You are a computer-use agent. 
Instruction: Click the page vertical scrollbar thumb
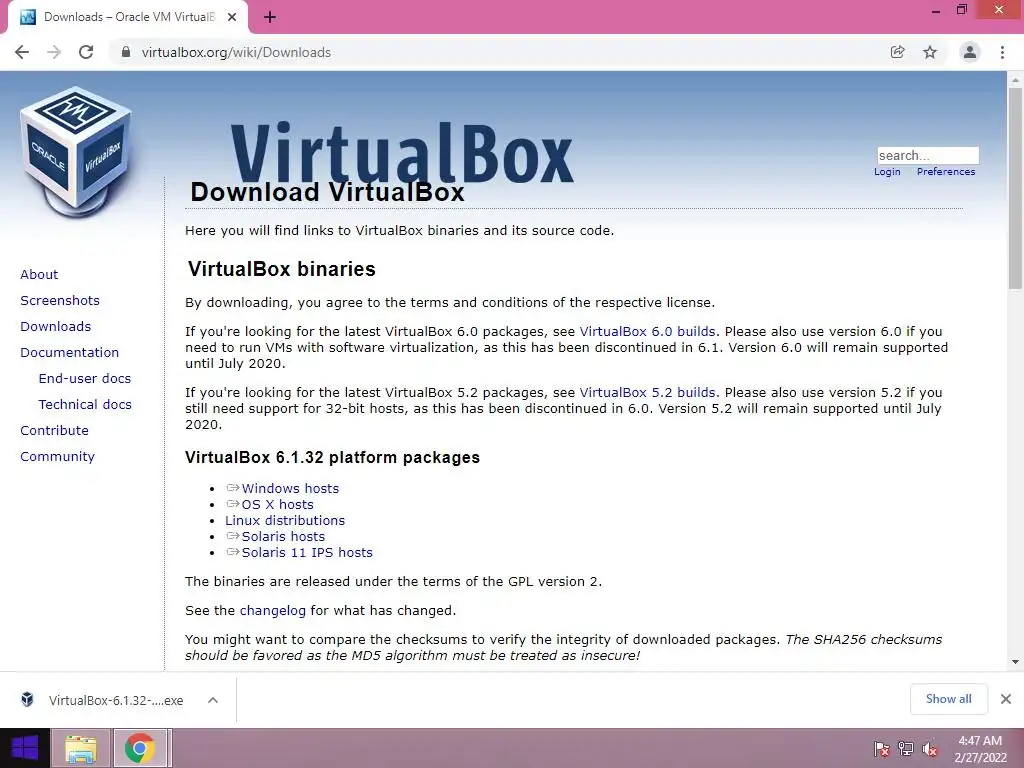click(1015, 187)
